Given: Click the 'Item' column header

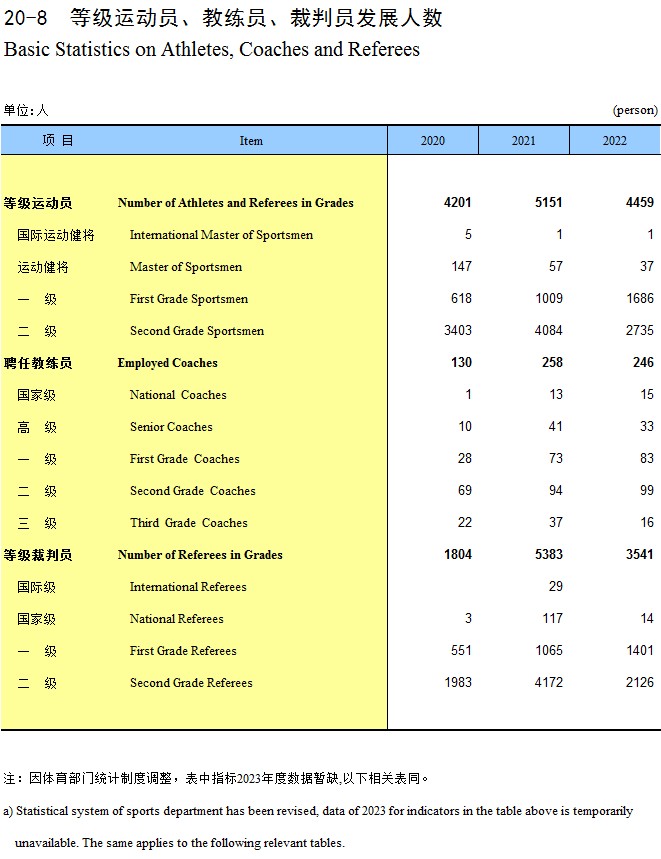Looking at the screenshot, I should (251, 141).
